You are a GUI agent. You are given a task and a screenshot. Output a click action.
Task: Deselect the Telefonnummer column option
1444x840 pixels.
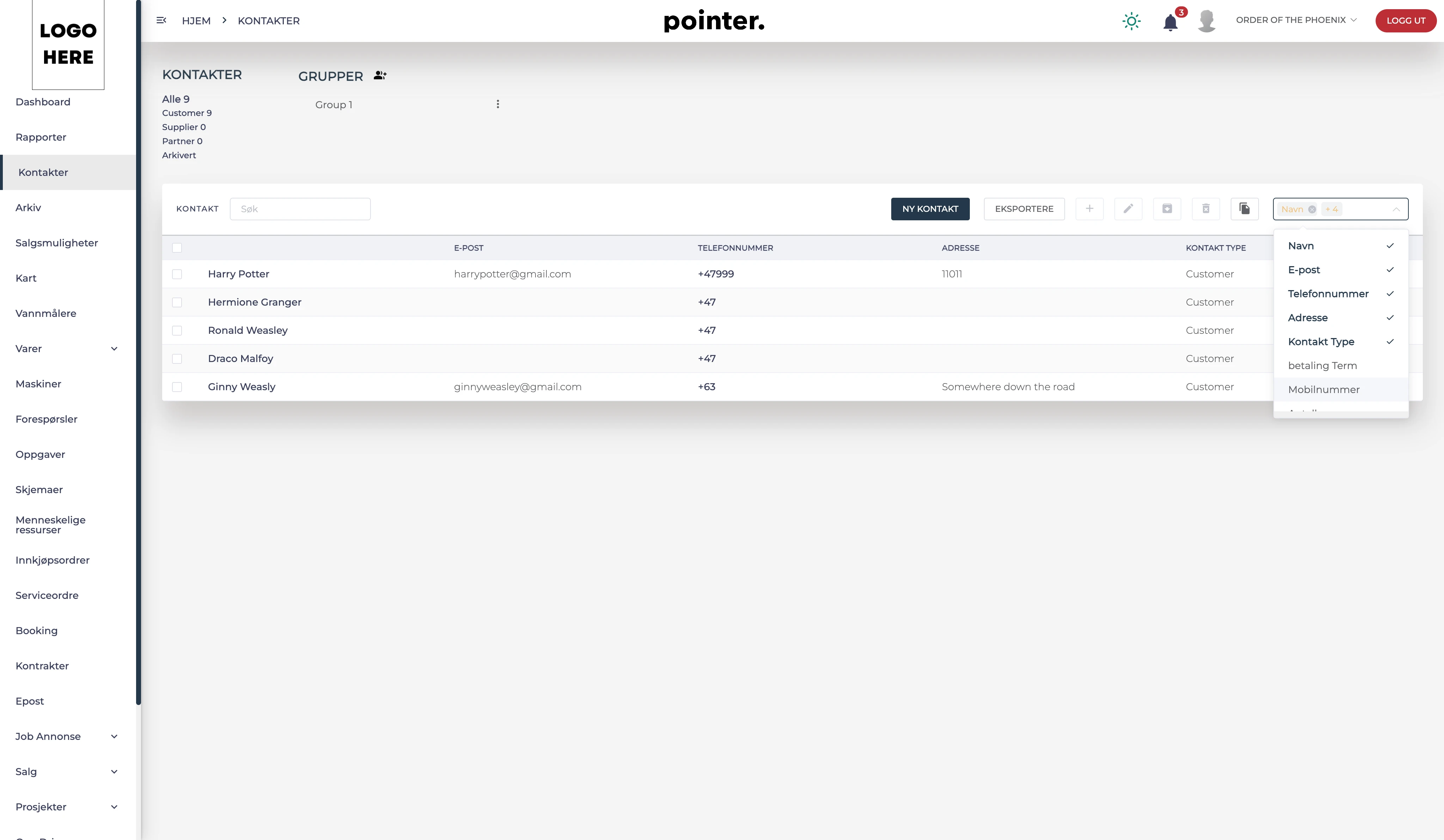(1340, 294)
